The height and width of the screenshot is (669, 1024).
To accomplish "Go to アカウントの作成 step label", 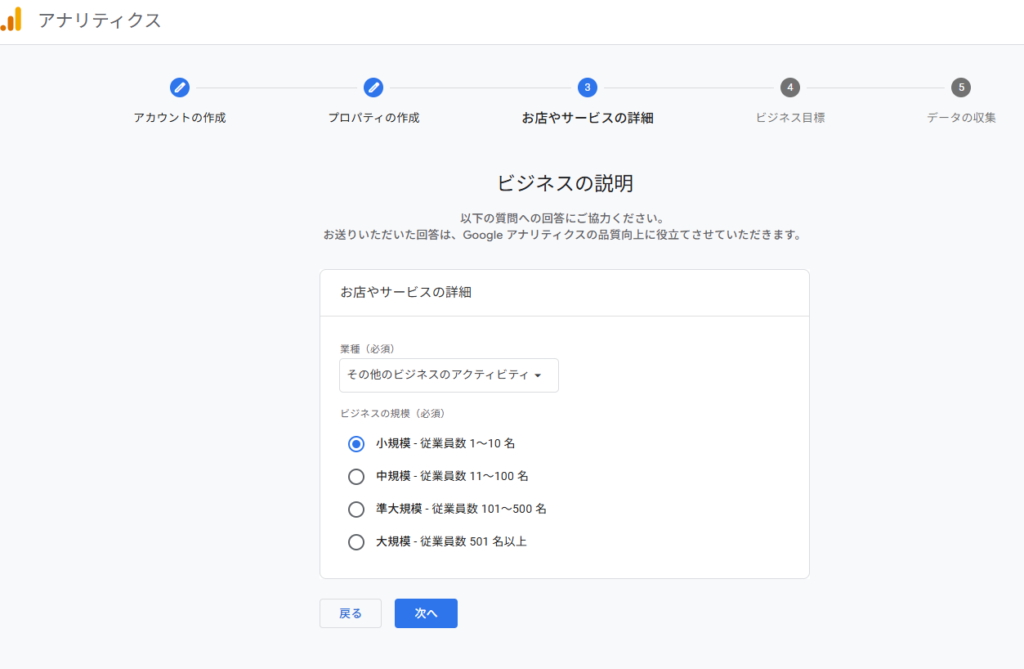I will pyautogui.click(x=180, y=118).
